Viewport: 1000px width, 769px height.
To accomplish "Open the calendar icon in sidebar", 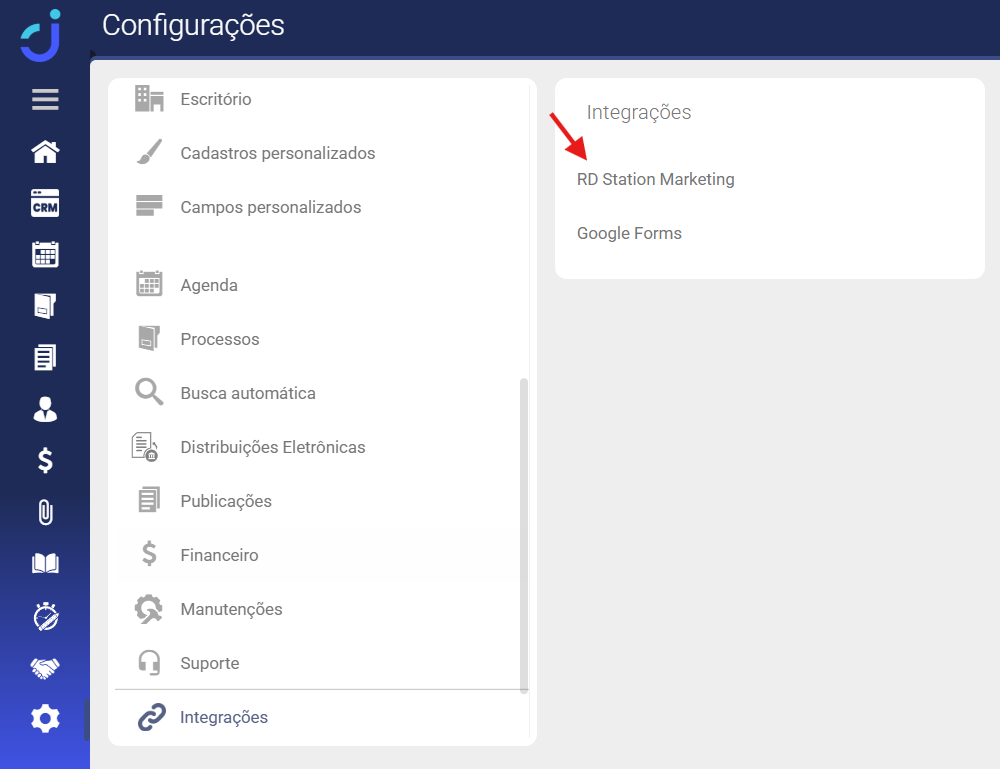I will 45,254.
